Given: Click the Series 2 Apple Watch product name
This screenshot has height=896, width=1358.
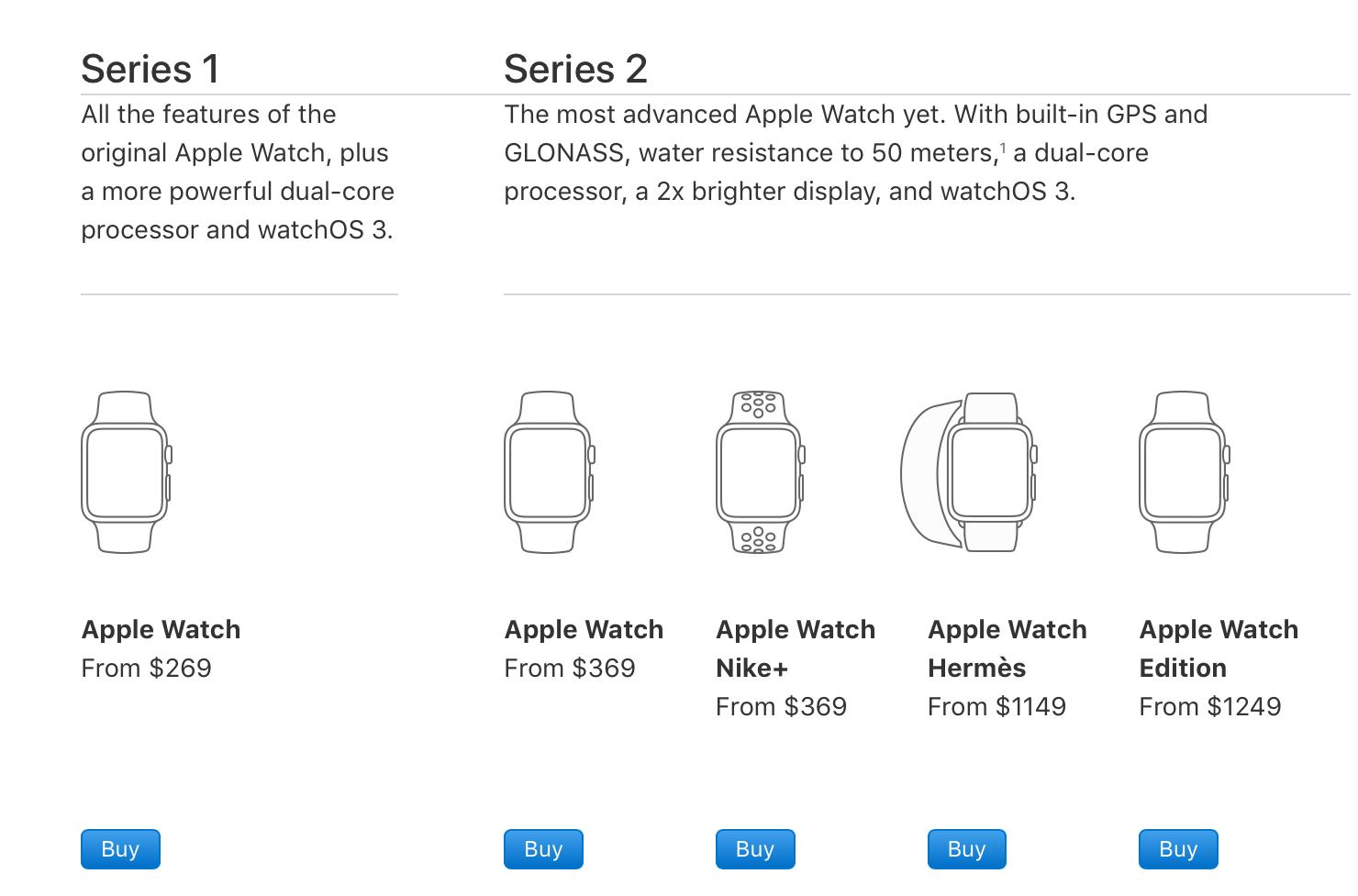Looking at the screenshot, I should [x=584, y=629].
